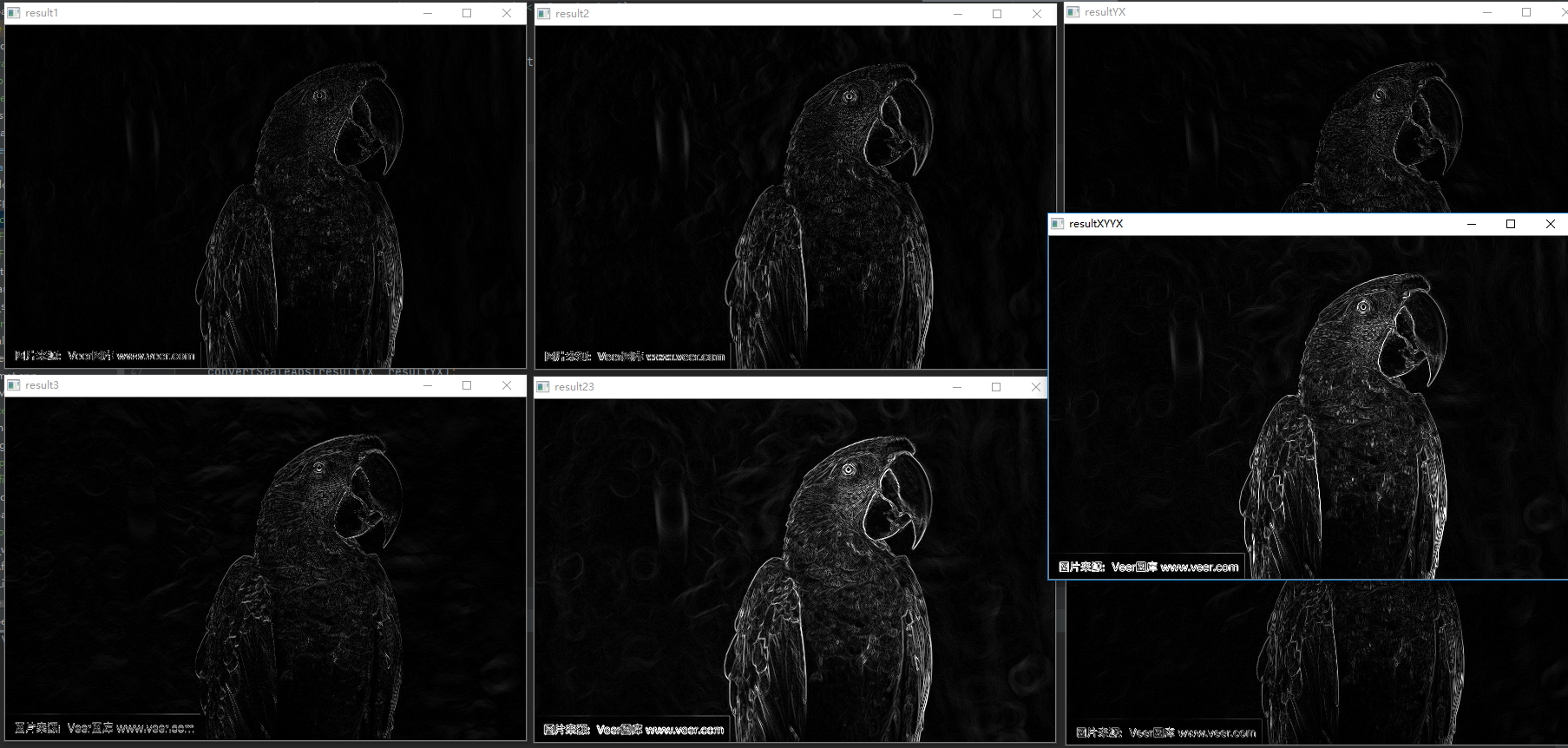Open the result3 window system menu icon
The image size is (1568, 748).
tap(14, 385)
